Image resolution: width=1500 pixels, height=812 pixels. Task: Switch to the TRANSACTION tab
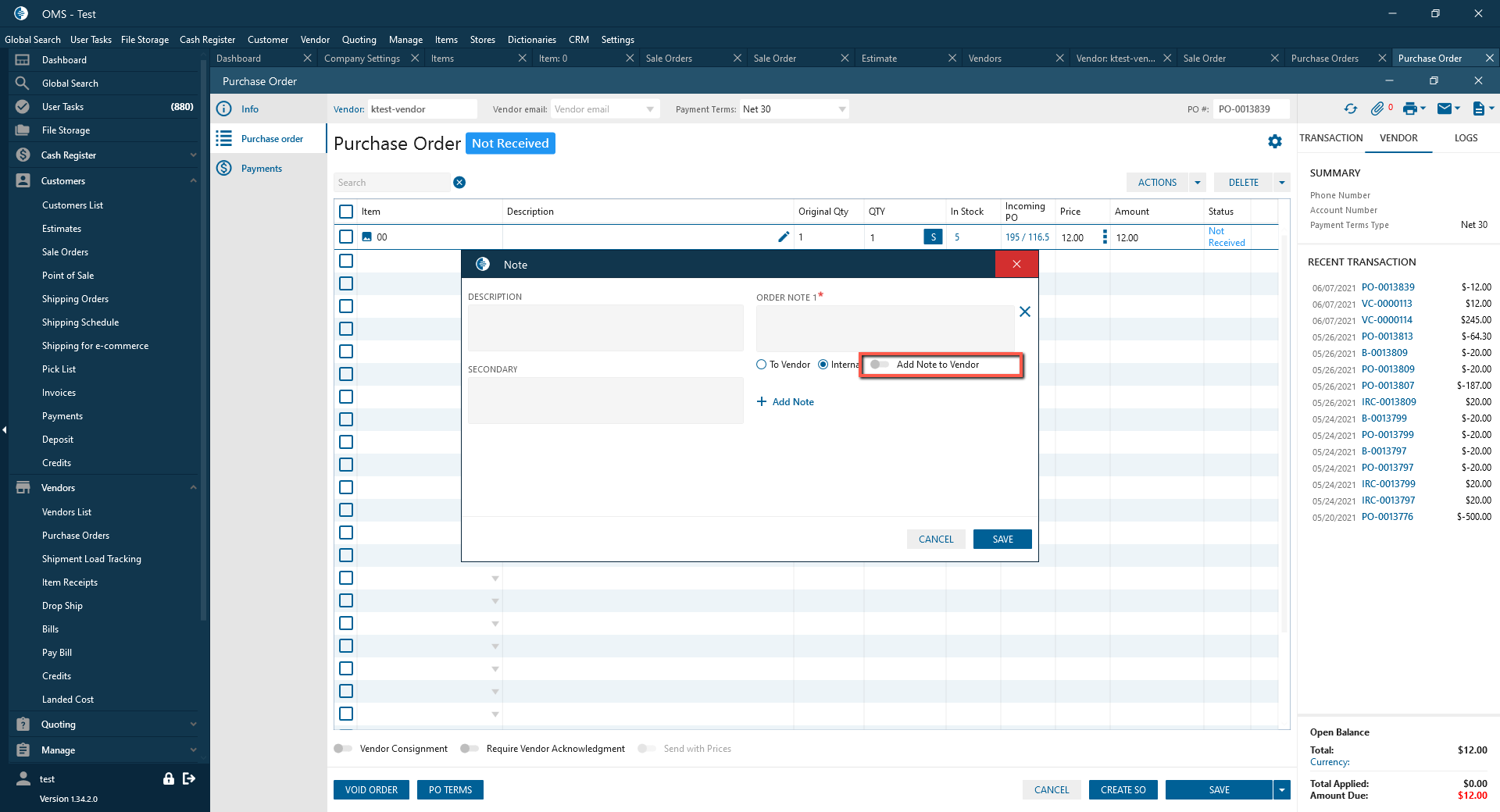click(x=1330, y=138)
